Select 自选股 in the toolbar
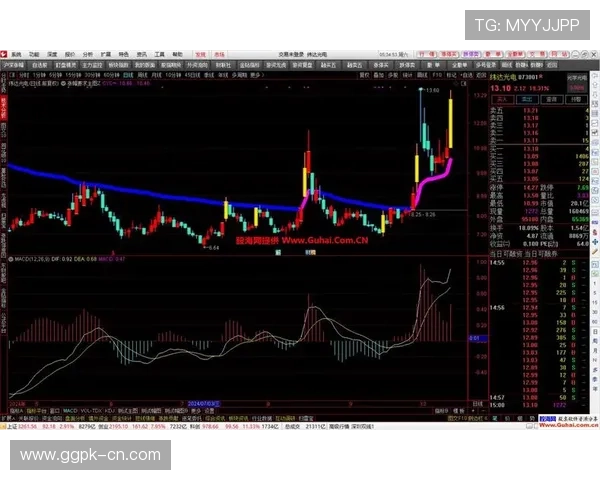The height and width of the screenshot is (480, 600). click(x=39, y=65)
